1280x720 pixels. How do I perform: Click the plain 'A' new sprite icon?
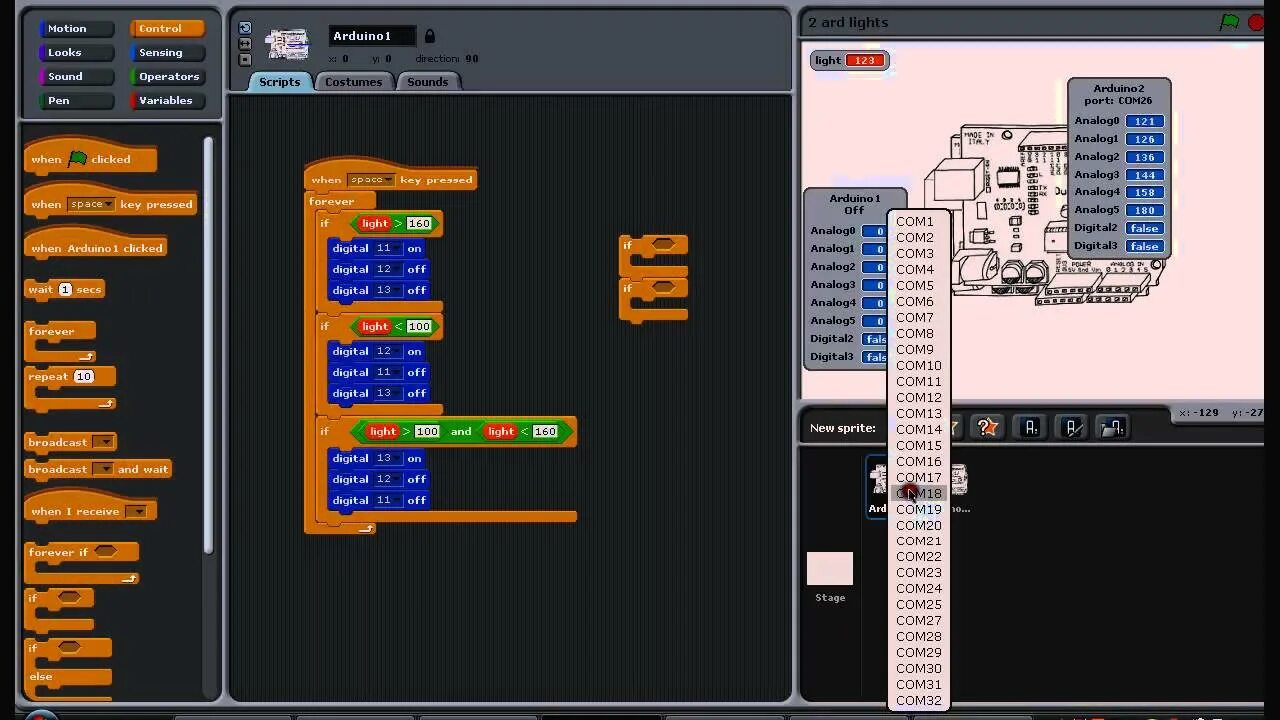1030,428
